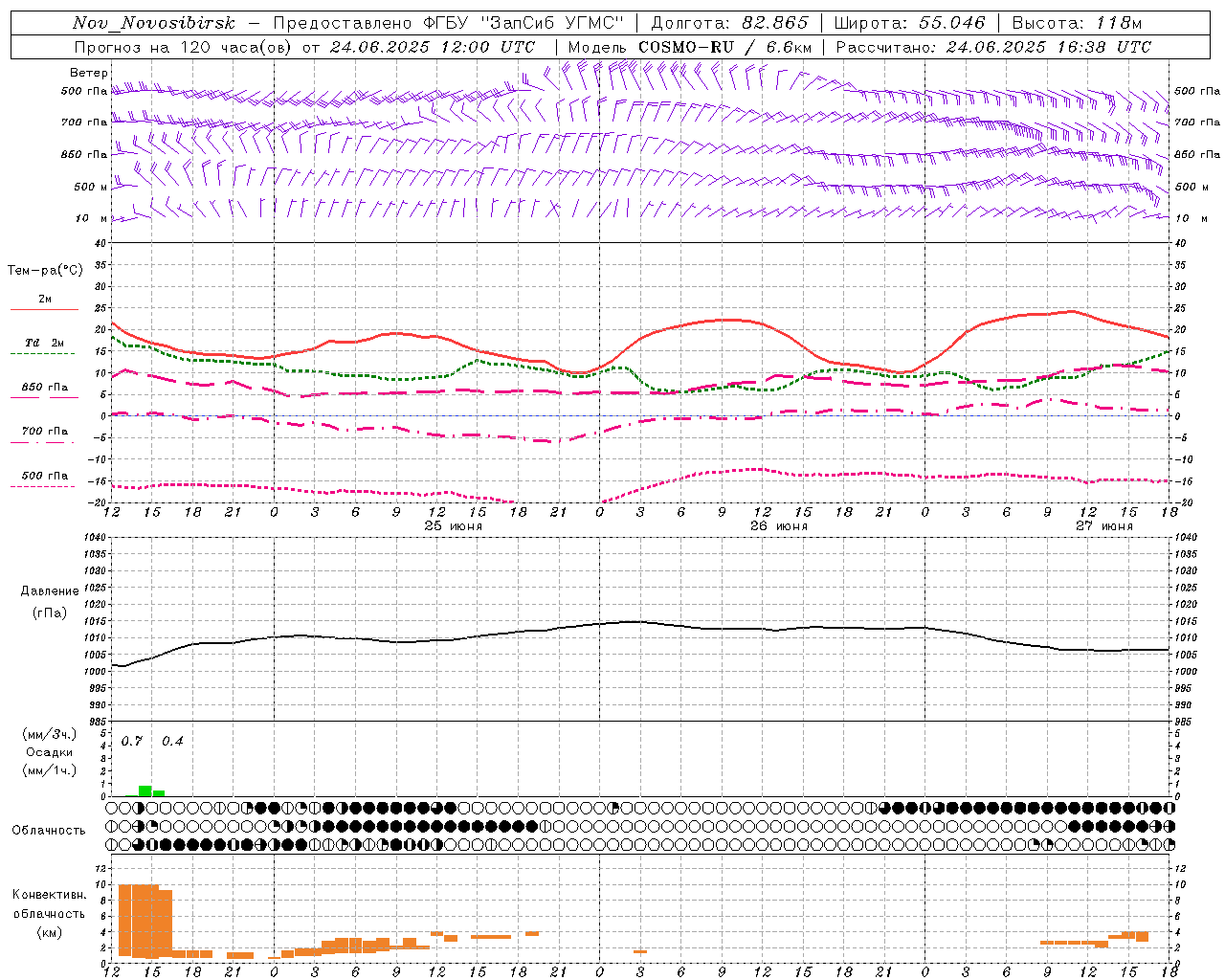This screenshot has height=980, width=1225.
Task: Click the 'Высота: 118м' elevation value
Action: point(1077,23)
